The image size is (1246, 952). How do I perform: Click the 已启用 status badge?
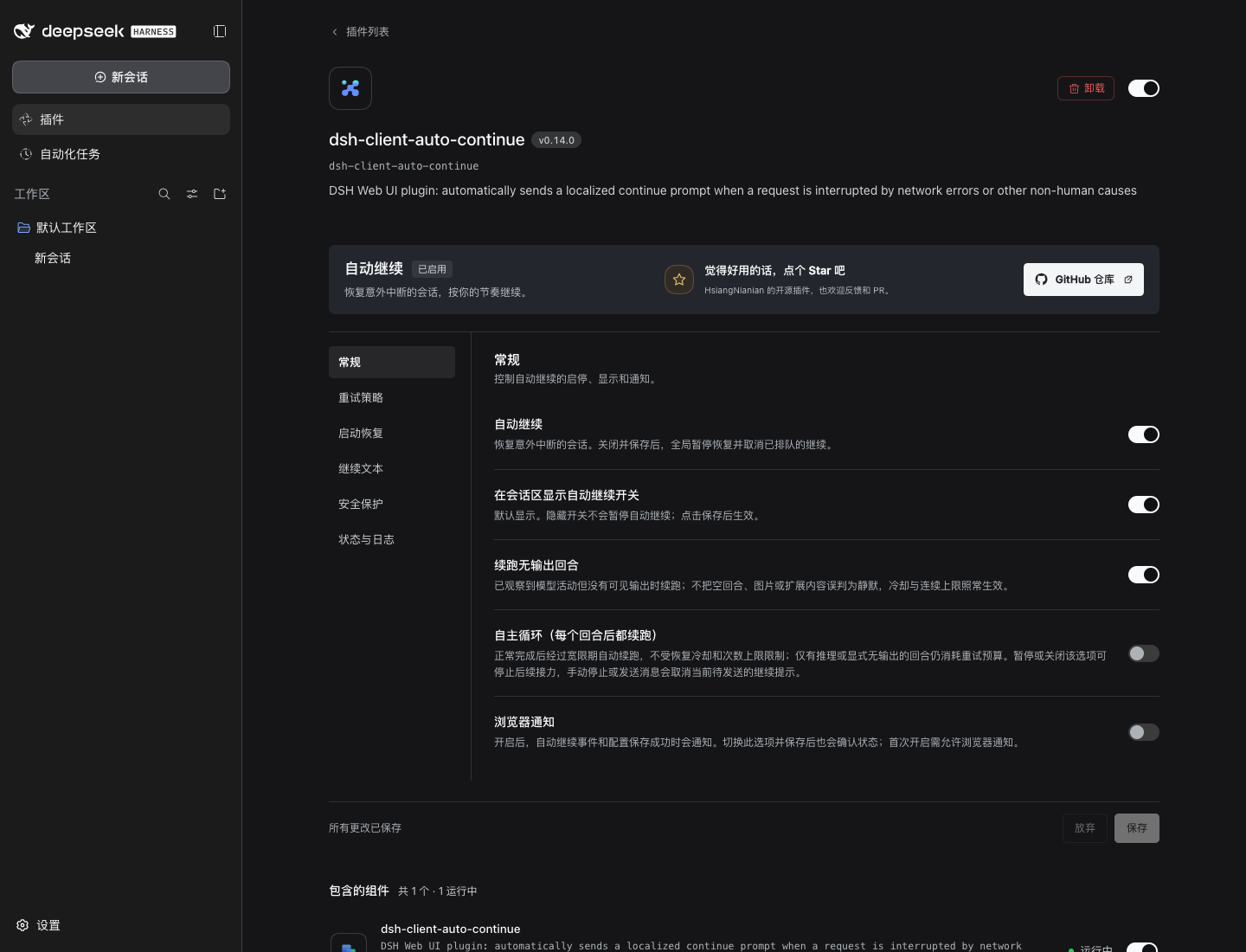432,269
